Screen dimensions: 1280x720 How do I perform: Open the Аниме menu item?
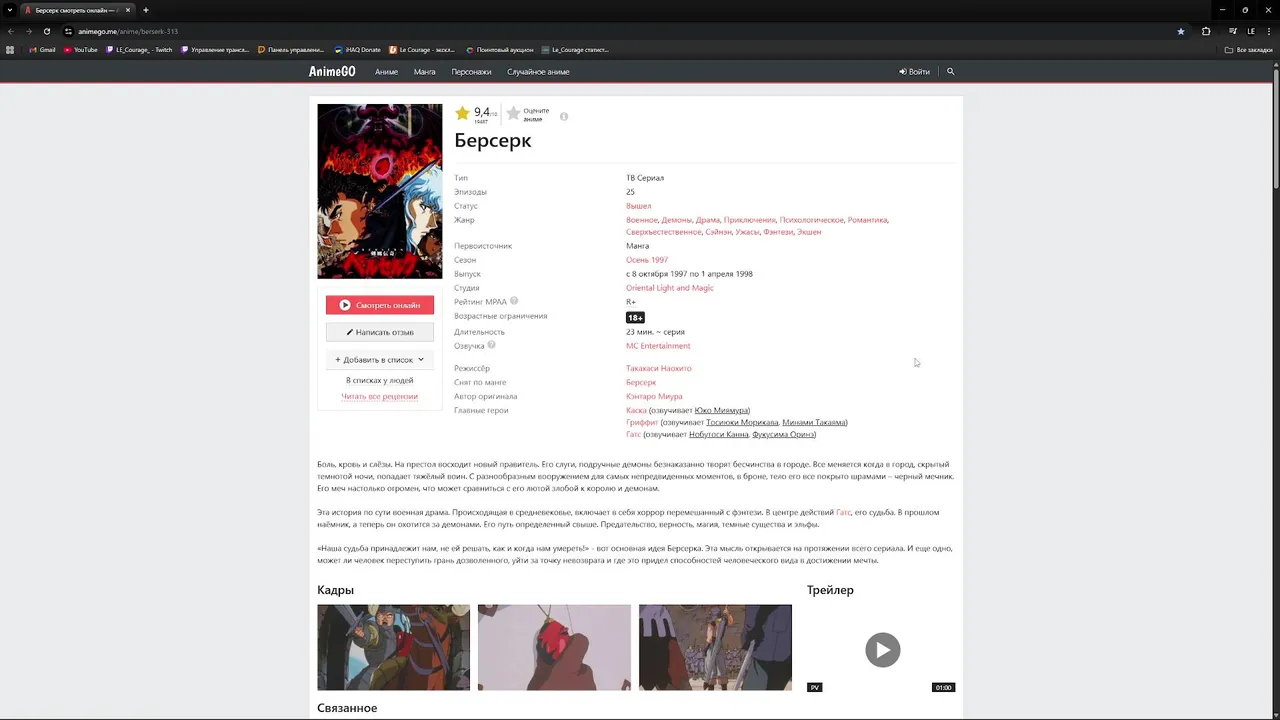point(386,72)
